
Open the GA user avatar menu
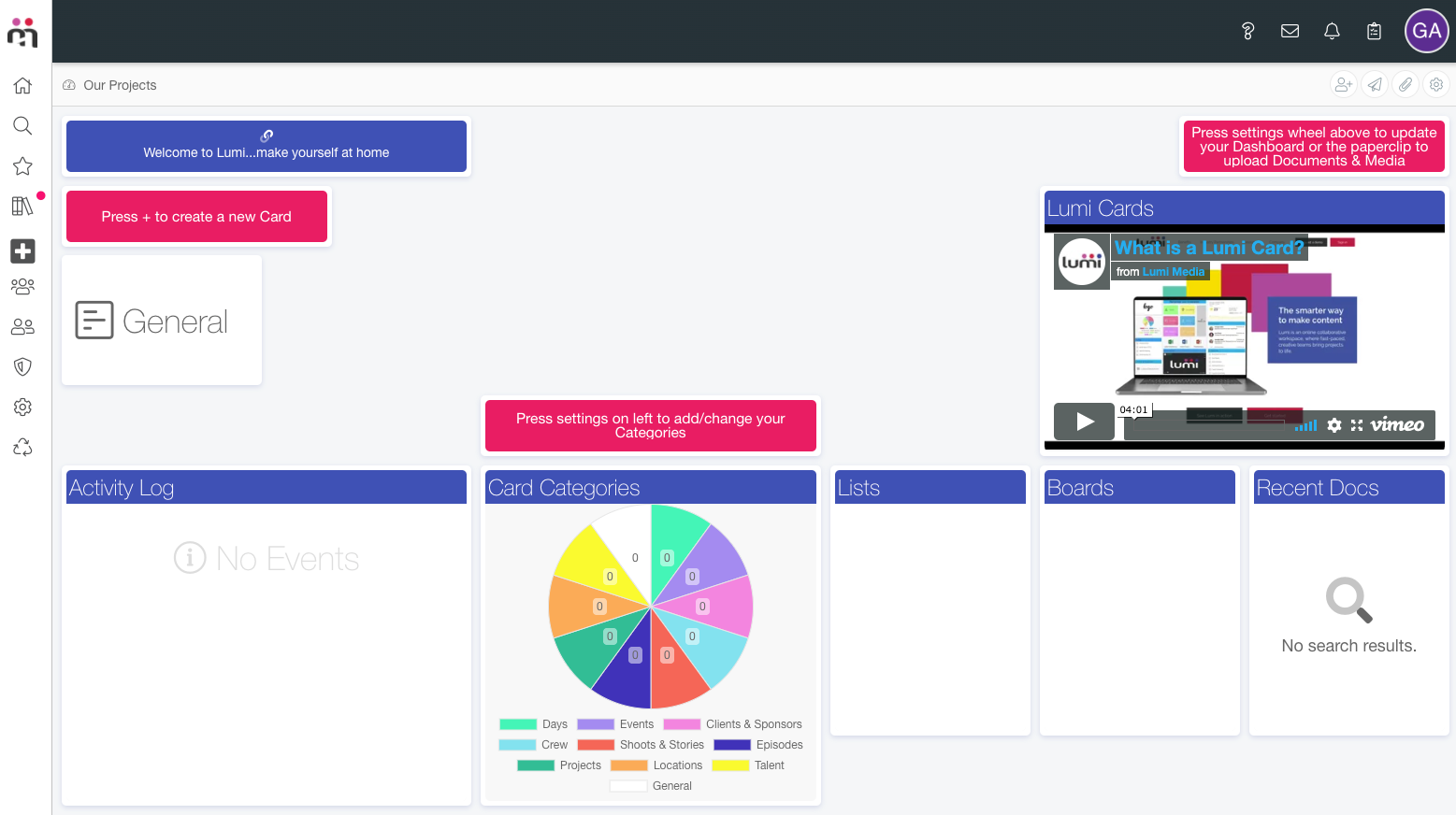[x=1426, y=31]
